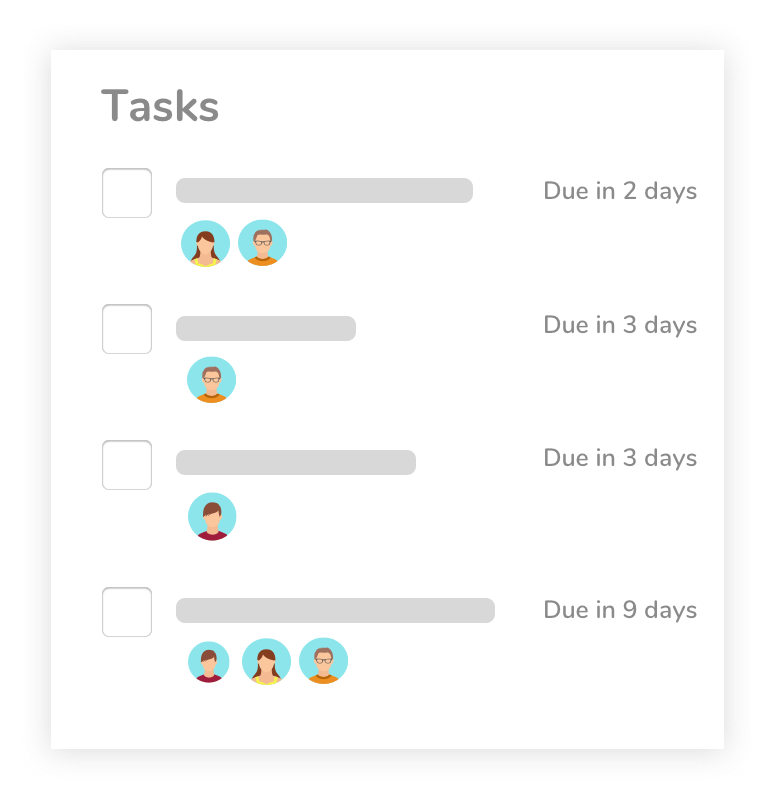
Task: Select the glasses man avatar on first task
Action: 262,243
